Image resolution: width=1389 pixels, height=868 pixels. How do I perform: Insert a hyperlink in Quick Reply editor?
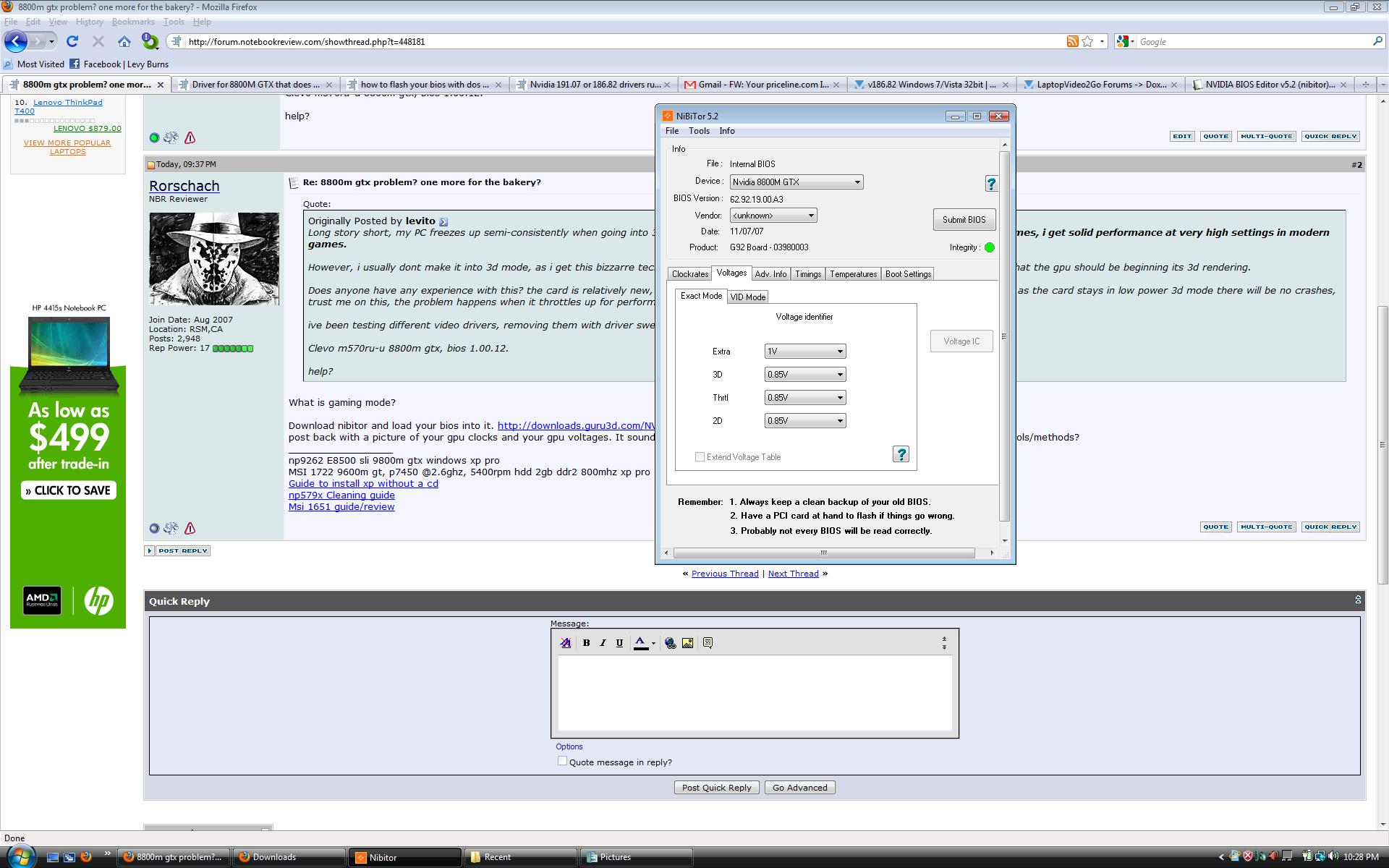coord(671,642)
